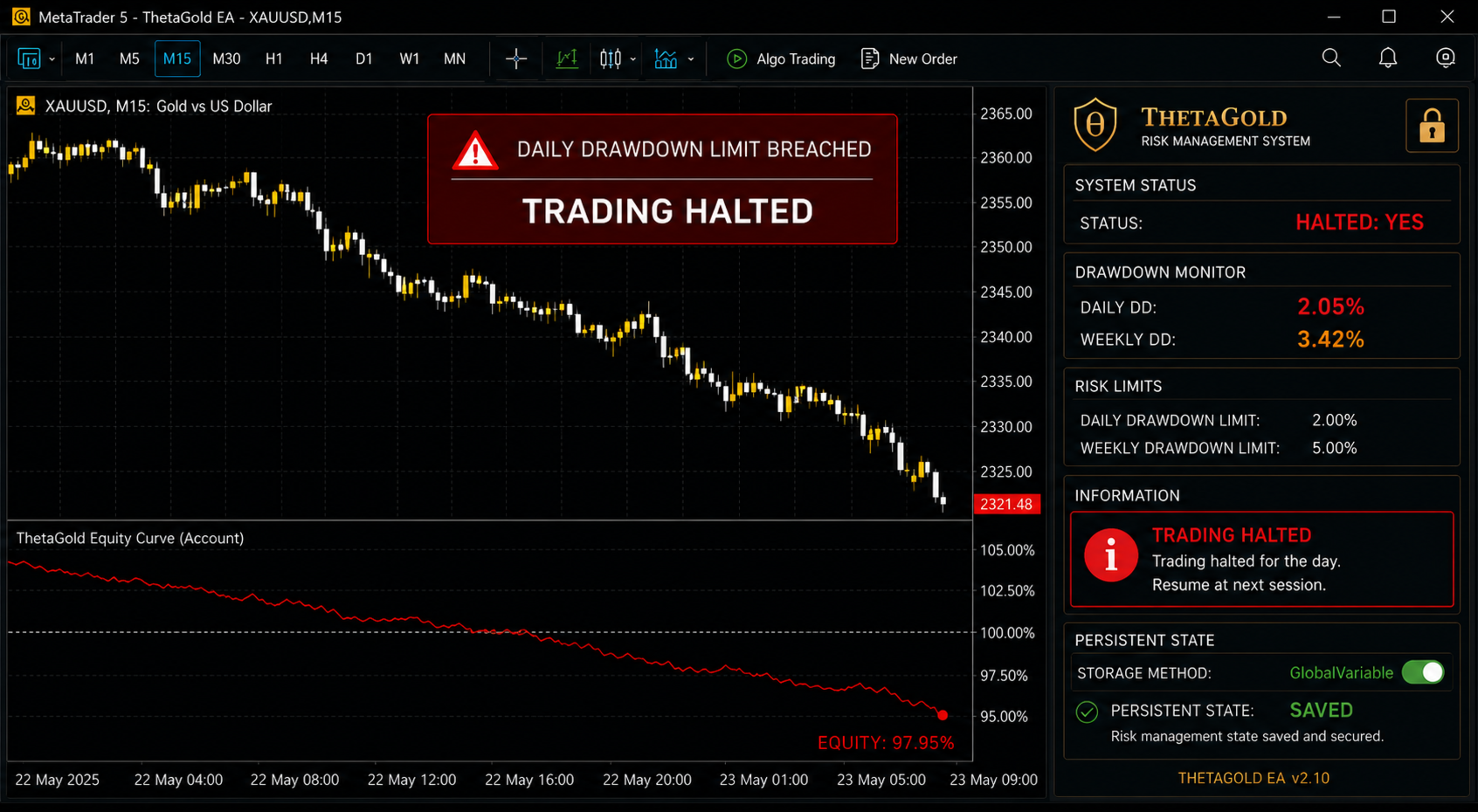Select the D1 timeframe
The height and width of the screenshot is (812, 1478).
click(x=363, y=59)
